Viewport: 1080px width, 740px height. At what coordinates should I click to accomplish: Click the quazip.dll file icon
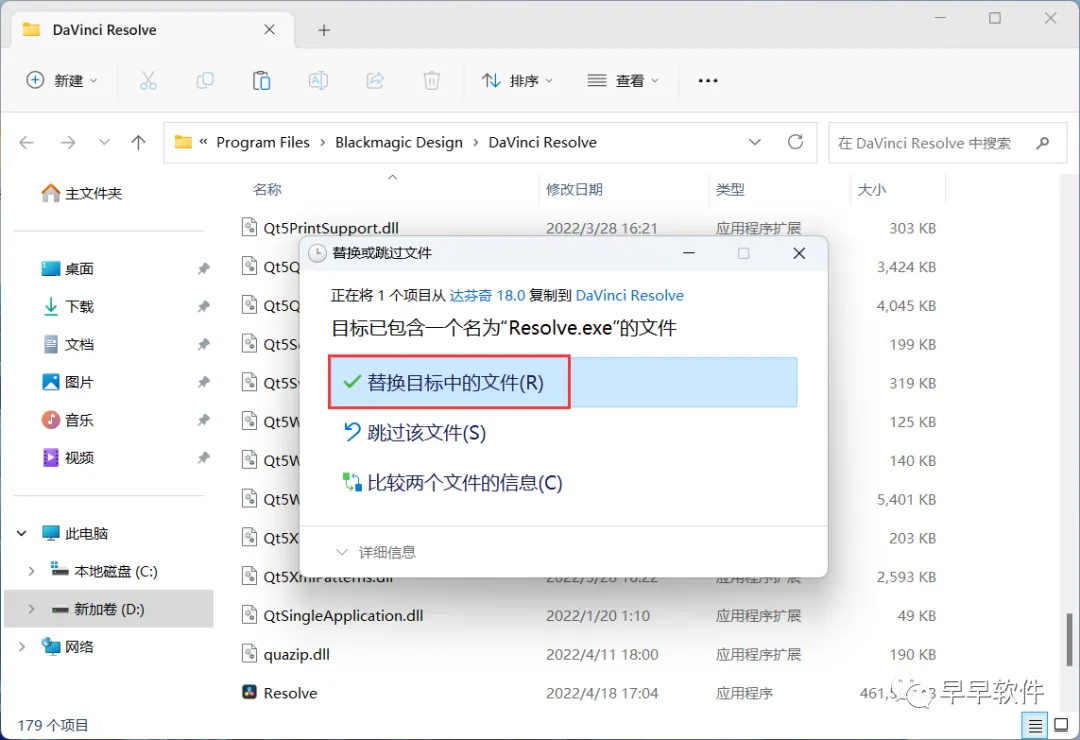(x=249, y=653)
